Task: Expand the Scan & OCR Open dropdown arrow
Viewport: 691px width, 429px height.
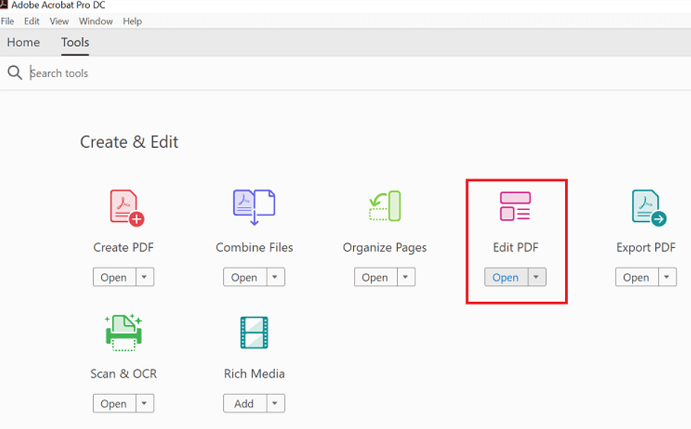Action: click(145, 403)
